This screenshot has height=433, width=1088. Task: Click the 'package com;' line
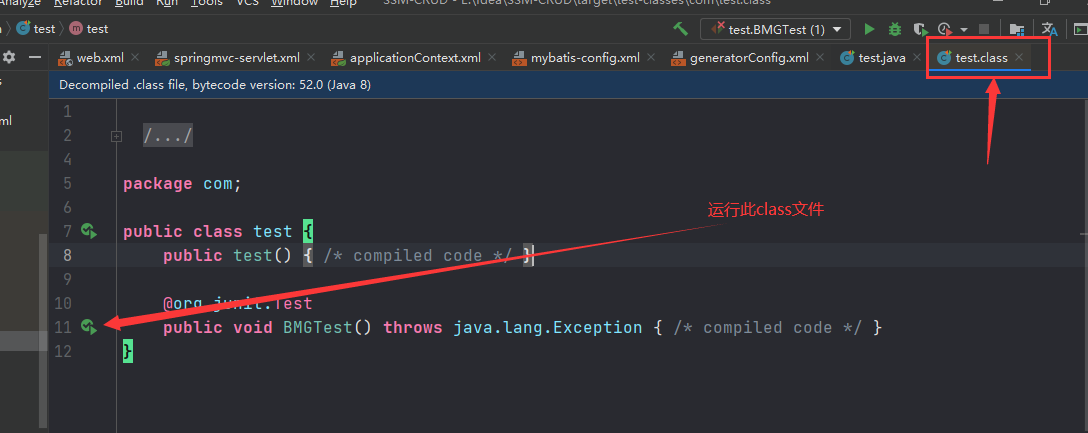(x=182, y=184)
